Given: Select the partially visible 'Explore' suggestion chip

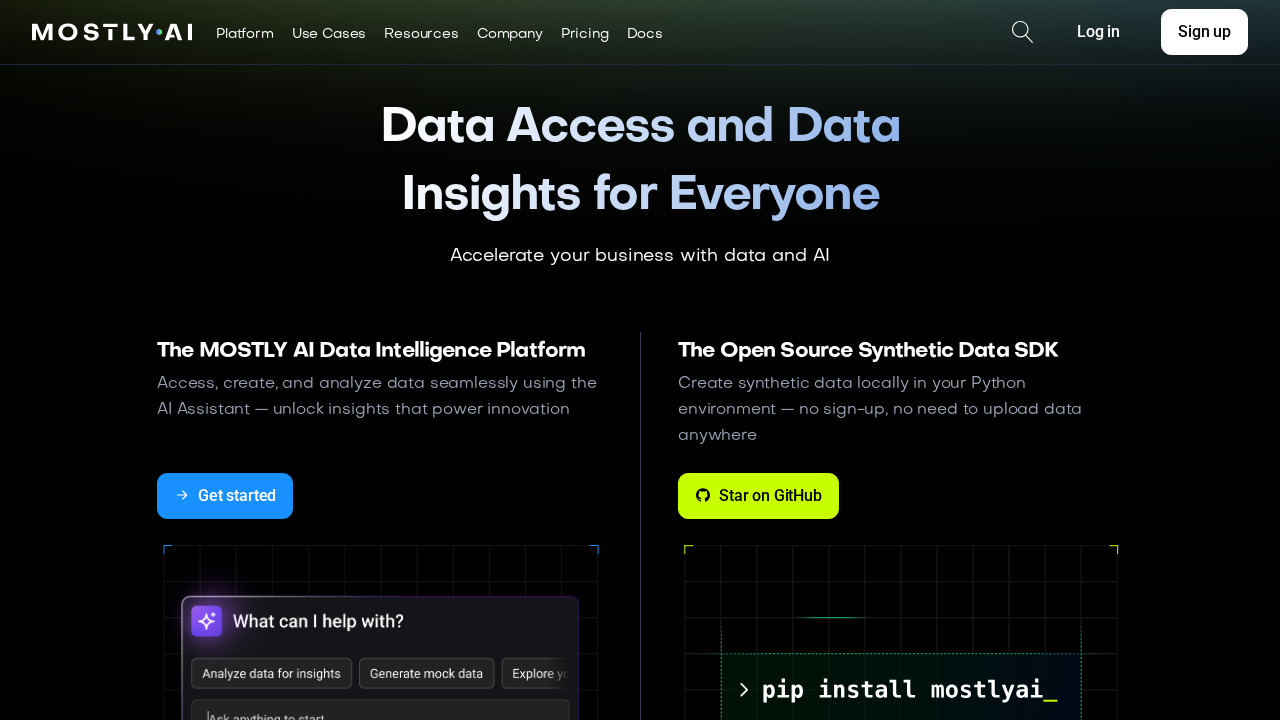Looking at the screenshot, I should coord(538,674).
